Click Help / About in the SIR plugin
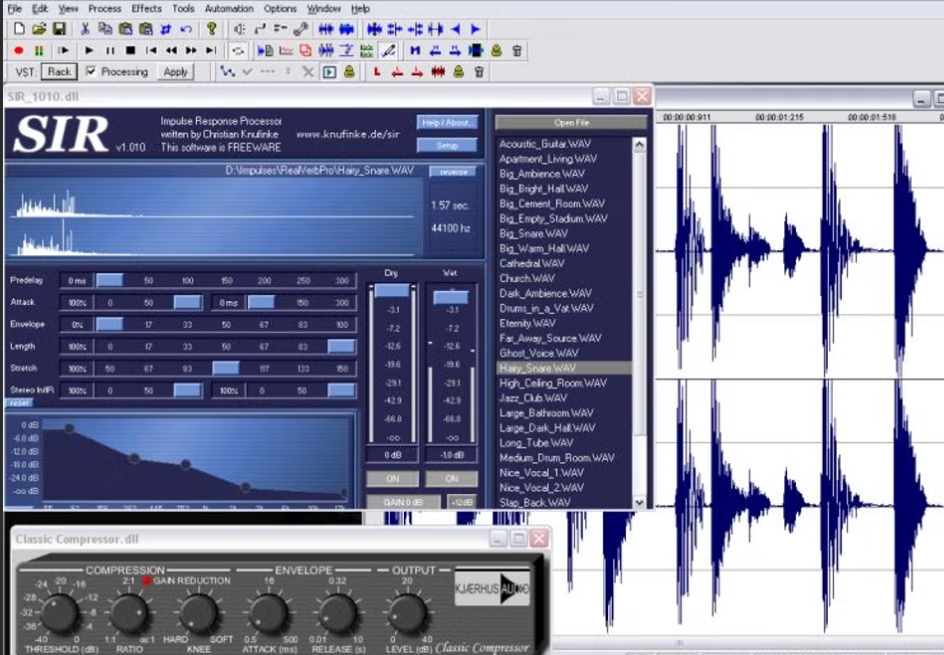This screenshot has width=944, height=655. coord(447,122)
